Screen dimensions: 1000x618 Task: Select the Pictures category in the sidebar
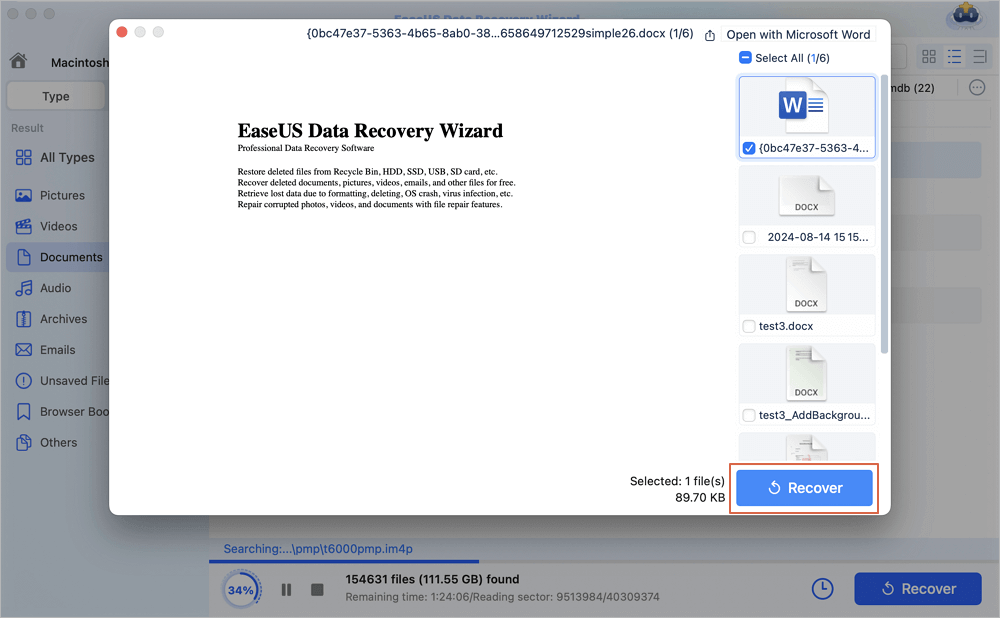(55, 195)
